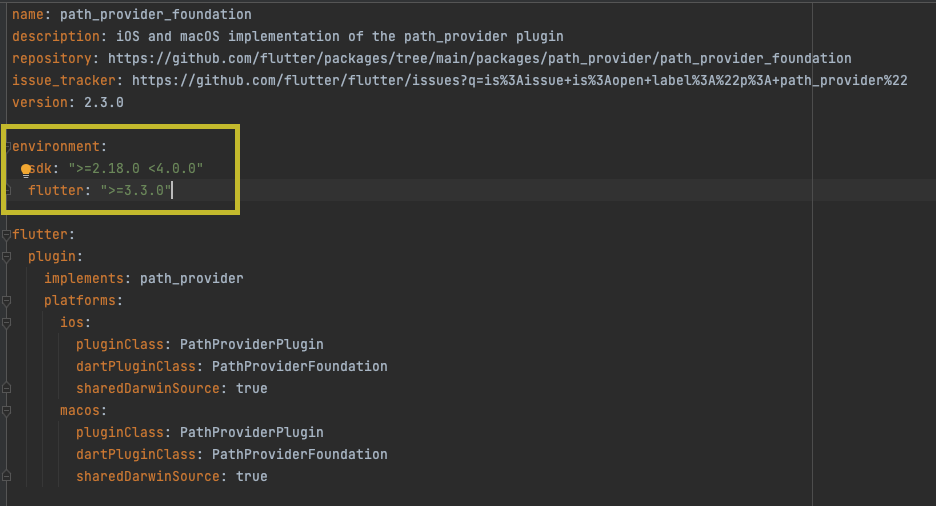
Task: Click PathProviderPlugin value under ios
Action: tap(251, 345)
